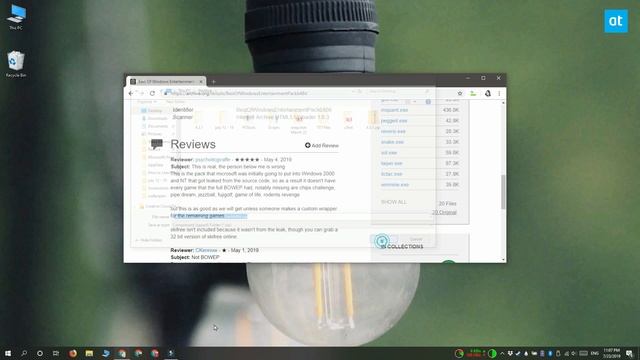
Task: Open the This PC desktop icon
Action: 16,17
